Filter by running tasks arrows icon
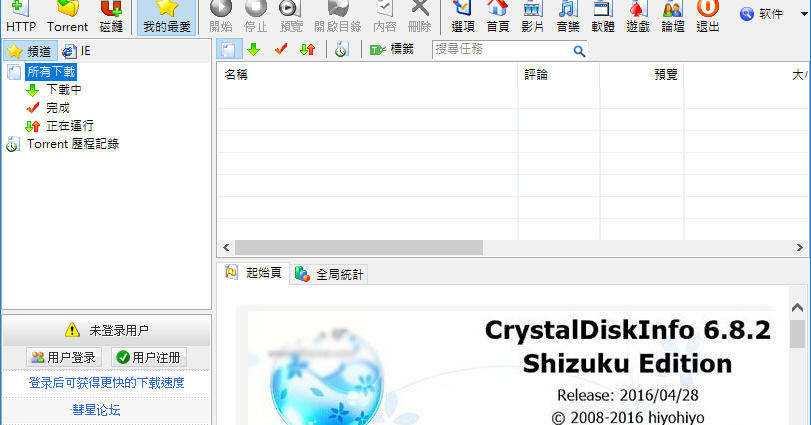811x425 pixels. click(x=308, y=50)
